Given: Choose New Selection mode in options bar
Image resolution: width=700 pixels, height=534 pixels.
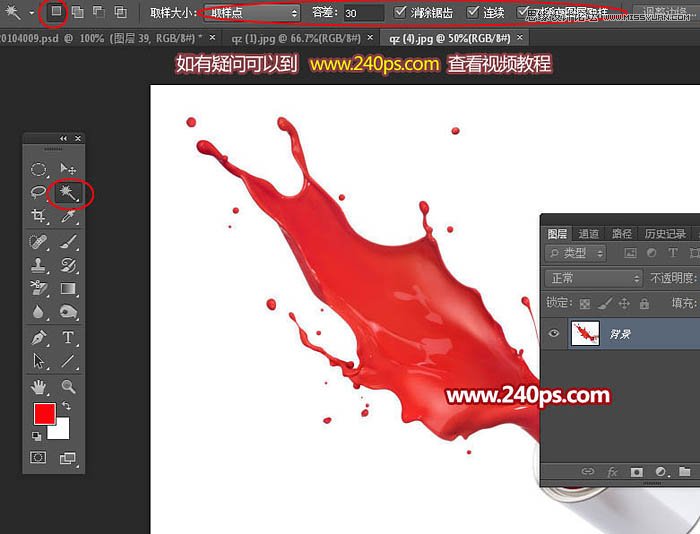Looking at the screenshot, I should pos(56,11).
